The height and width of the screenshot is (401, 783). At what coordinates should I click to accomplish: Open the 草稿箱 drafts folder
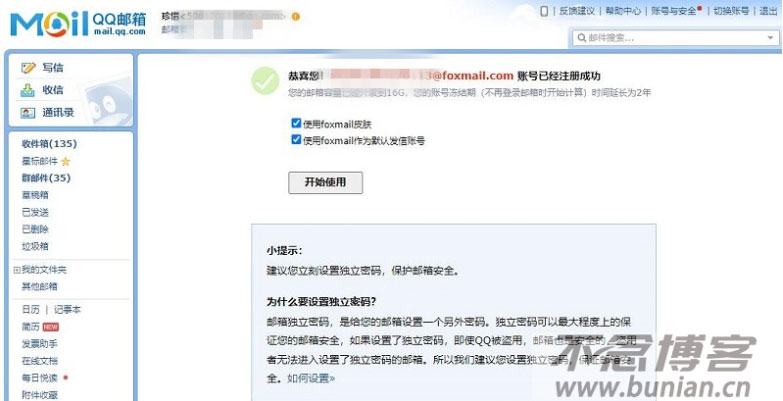pos(35,195)
